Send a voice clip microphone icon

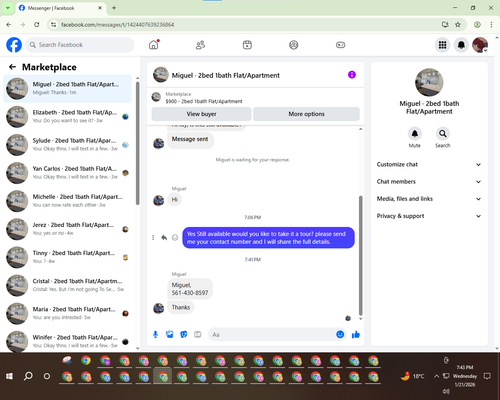click(155, 334)
